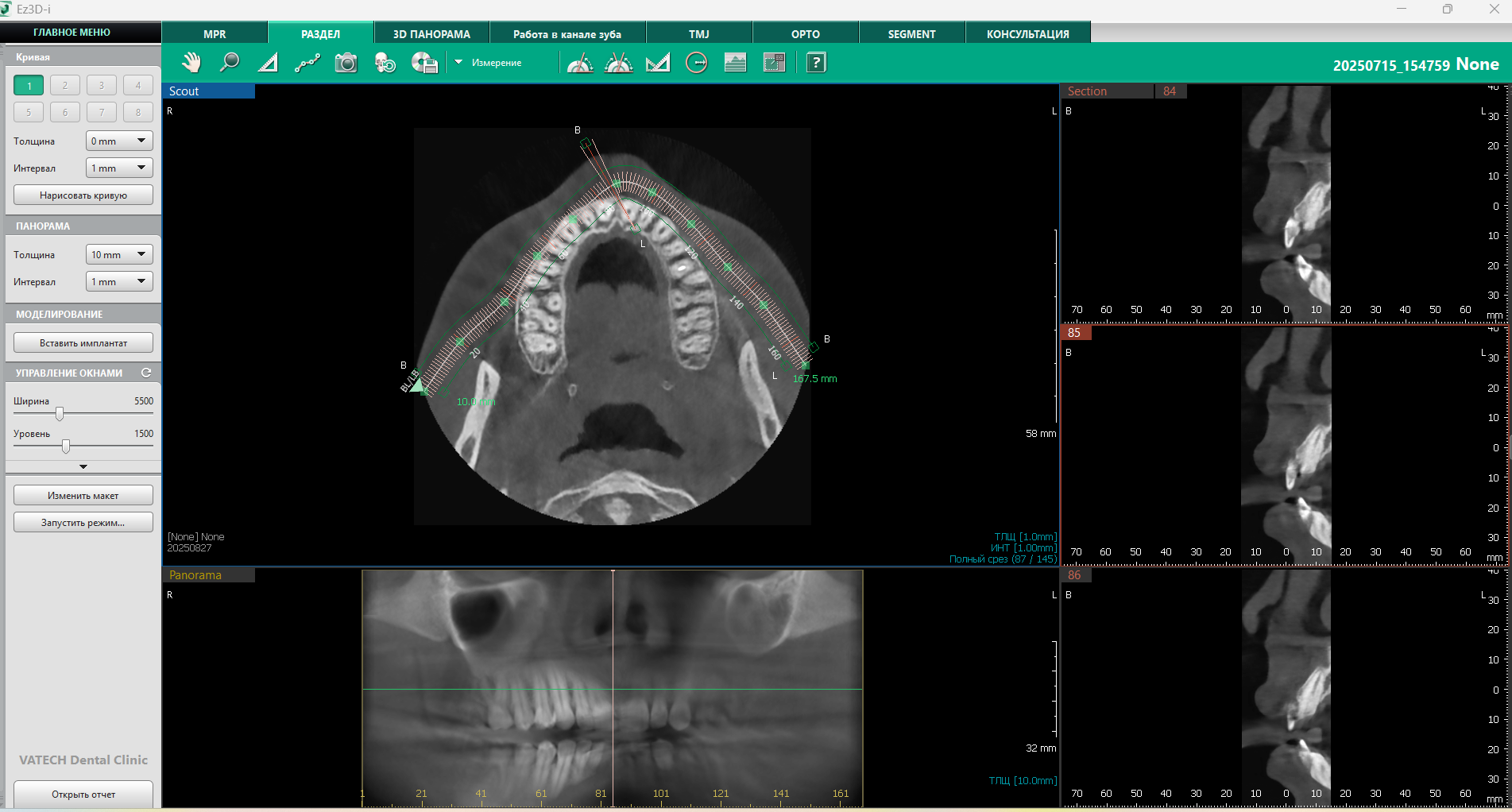Viewport: 1512px width, 812px height.
Task: Reset window controls with refresh icon
Action: click(x=146, y=373)
